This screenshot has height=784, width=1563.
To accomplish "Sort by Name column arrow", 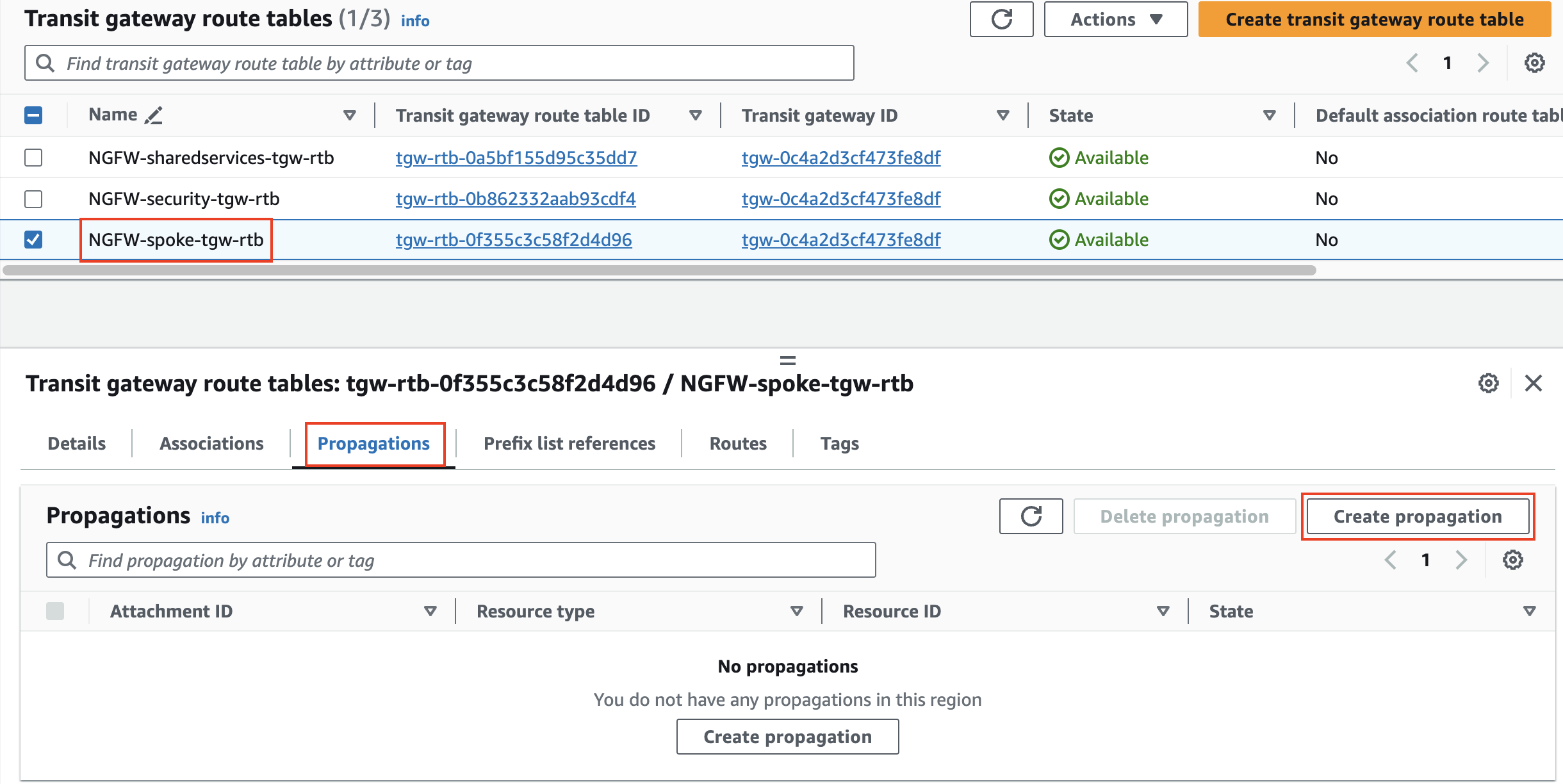I will [350, 115].
